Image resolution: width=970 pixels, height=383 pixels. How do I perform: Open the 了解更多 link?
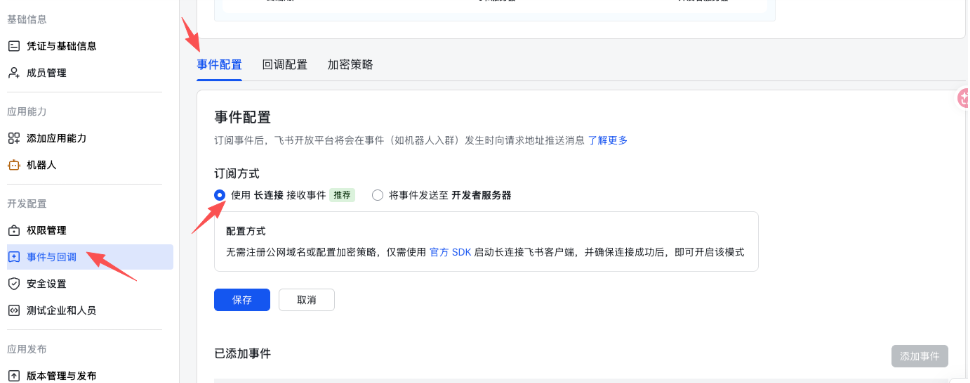click(607, 140)
